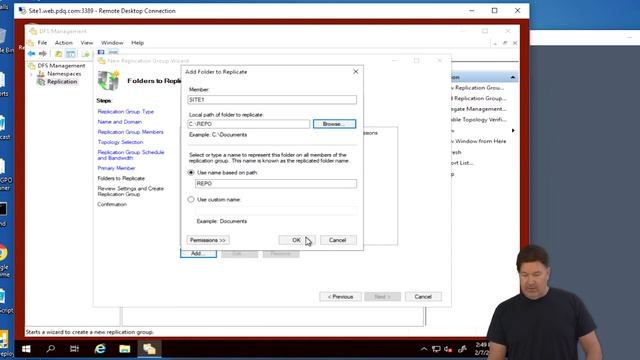Expand the Permissions section

208,240
